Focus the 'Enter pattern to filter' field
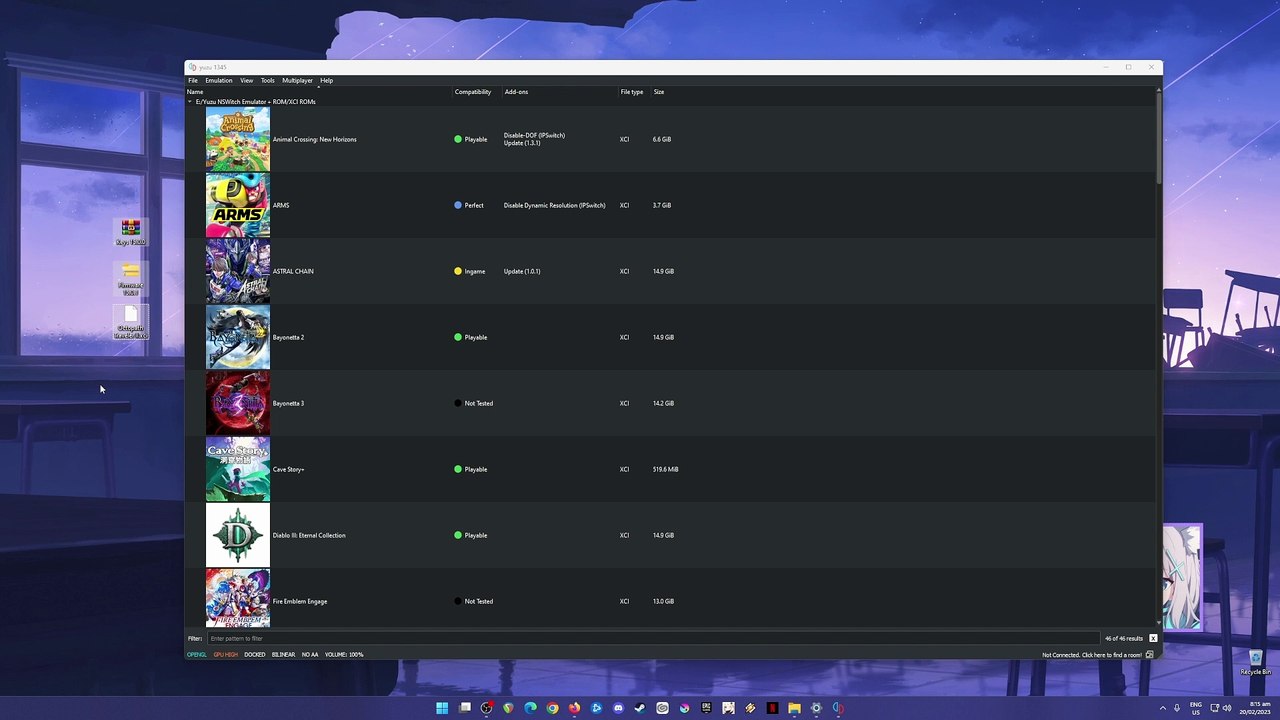This screenshot has height=720, width=1280. 653,638
